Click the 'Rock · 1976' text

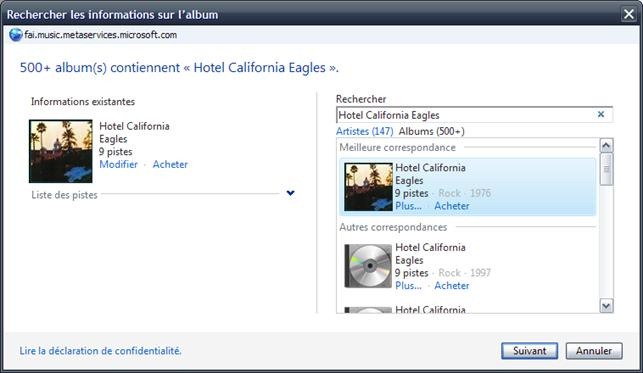(x=465, y=193)
